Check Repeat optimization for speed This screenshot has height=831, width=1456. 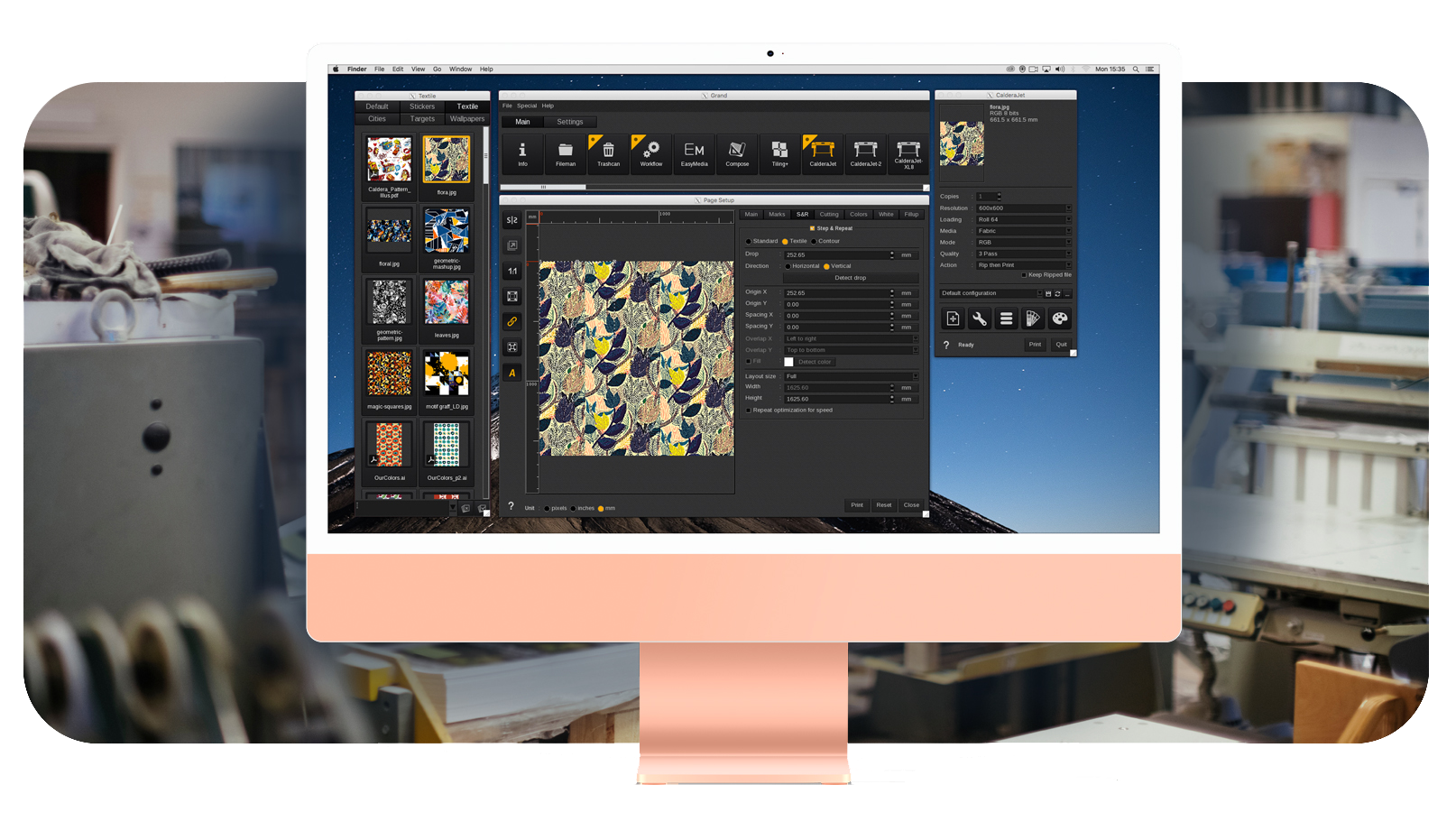coord(748,410)
